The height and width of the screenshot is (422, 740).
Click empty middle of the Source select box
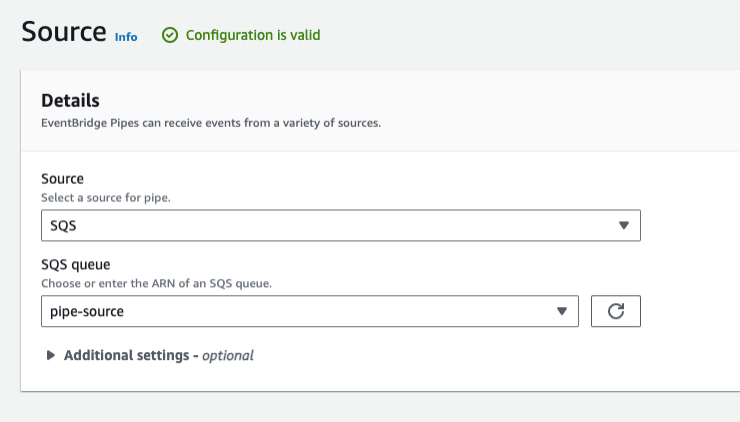340,226
